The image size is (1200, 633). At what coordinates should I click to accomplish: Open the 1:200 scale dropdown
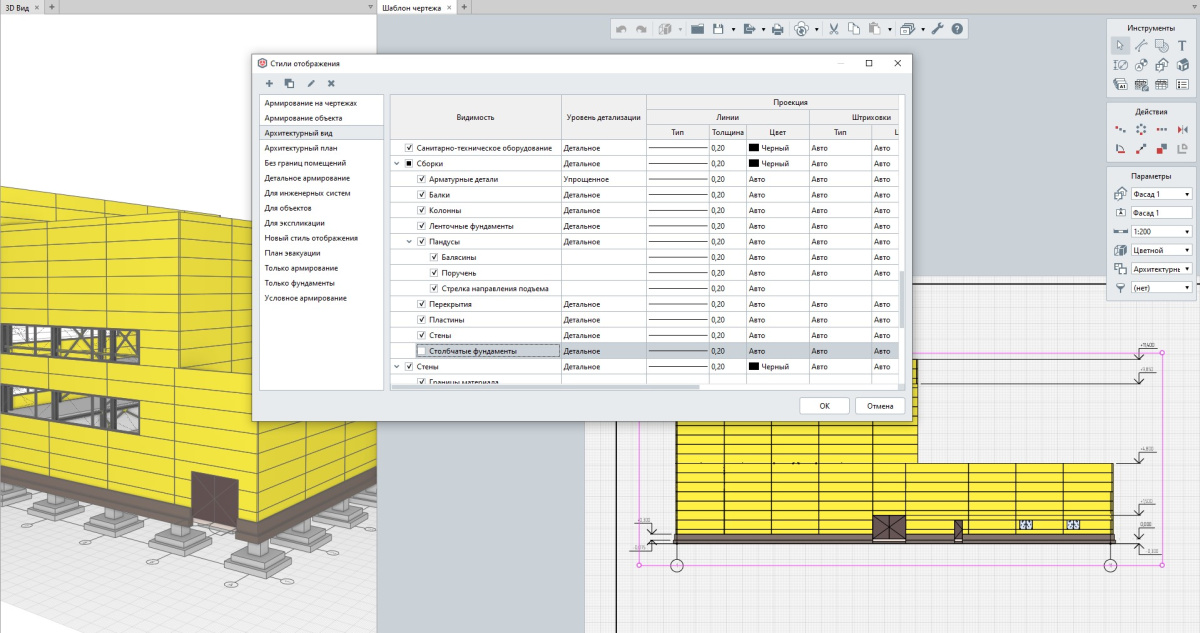click(1160, 231)
